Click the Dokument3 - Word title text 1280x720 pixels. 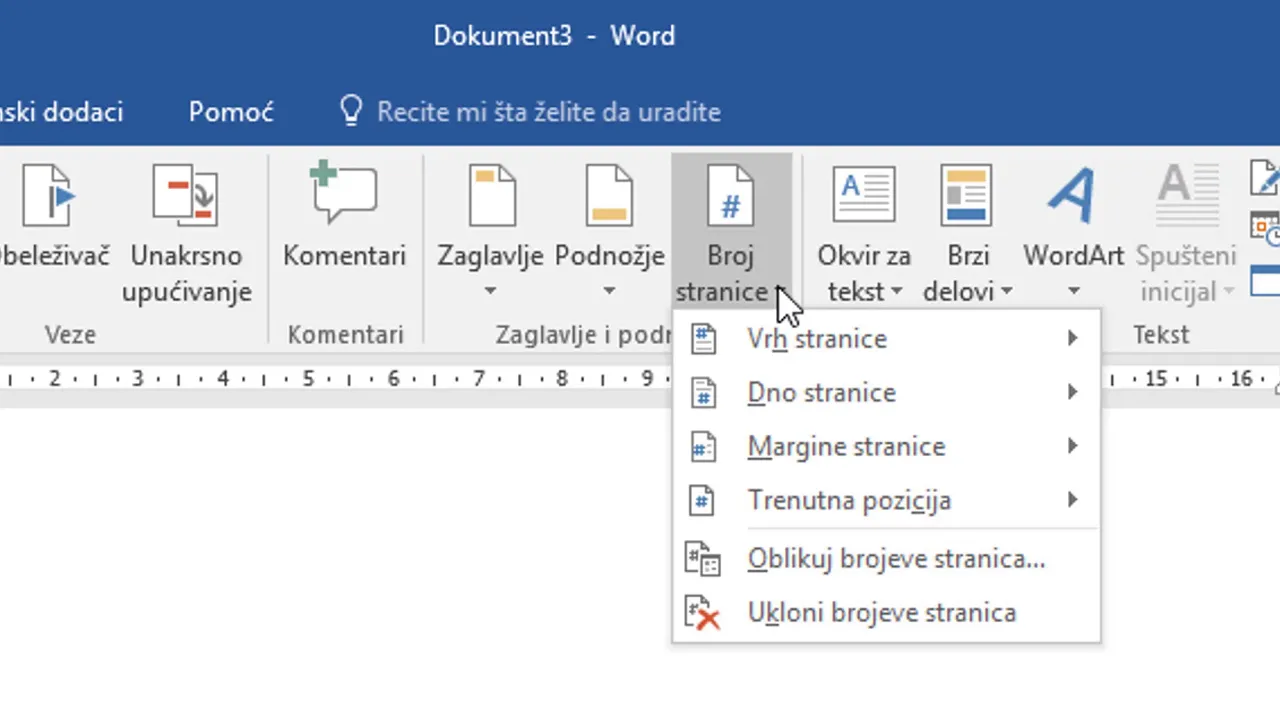(x=554, y=36)
